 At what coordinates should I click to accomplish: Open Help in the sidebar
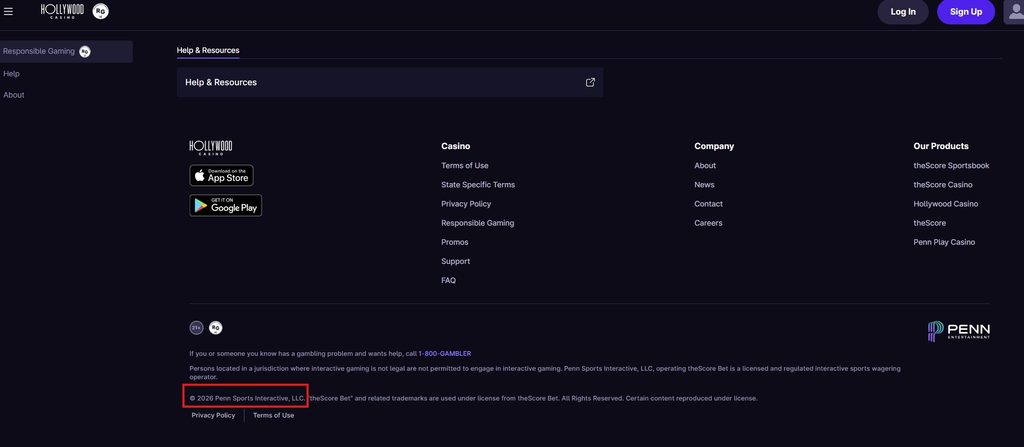coord(11,74)
